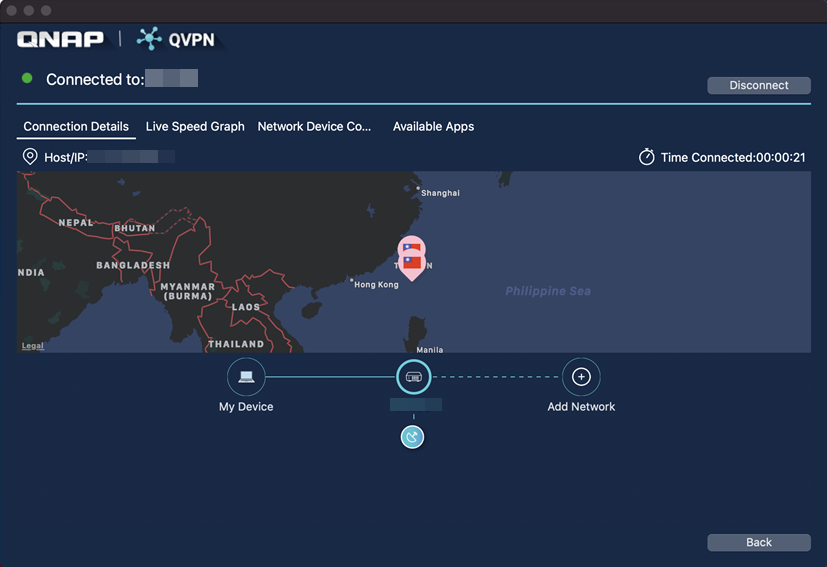This screenshot has height=567, width=827.
Task: Click the Manila label on the map
Action: point(430,350)
